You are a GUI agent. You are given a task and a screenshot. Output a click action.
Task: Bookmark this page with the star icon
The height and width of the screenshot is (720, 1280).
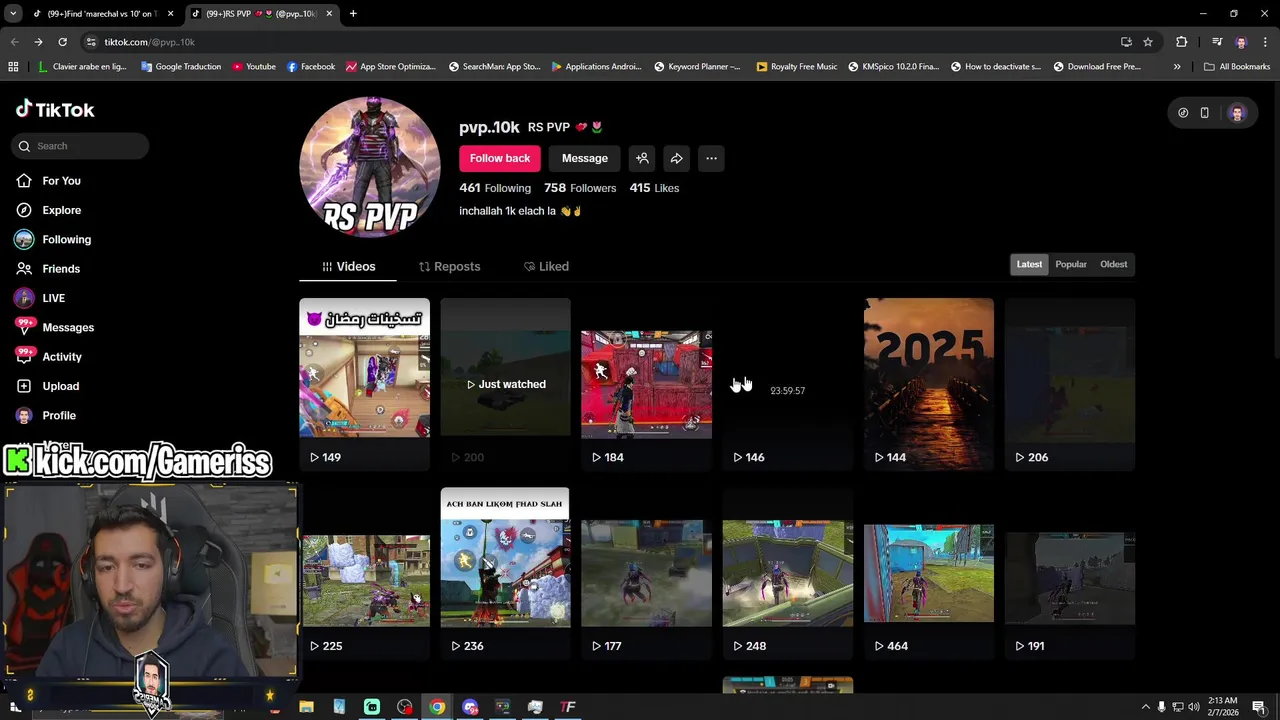tap(1148, 42)
